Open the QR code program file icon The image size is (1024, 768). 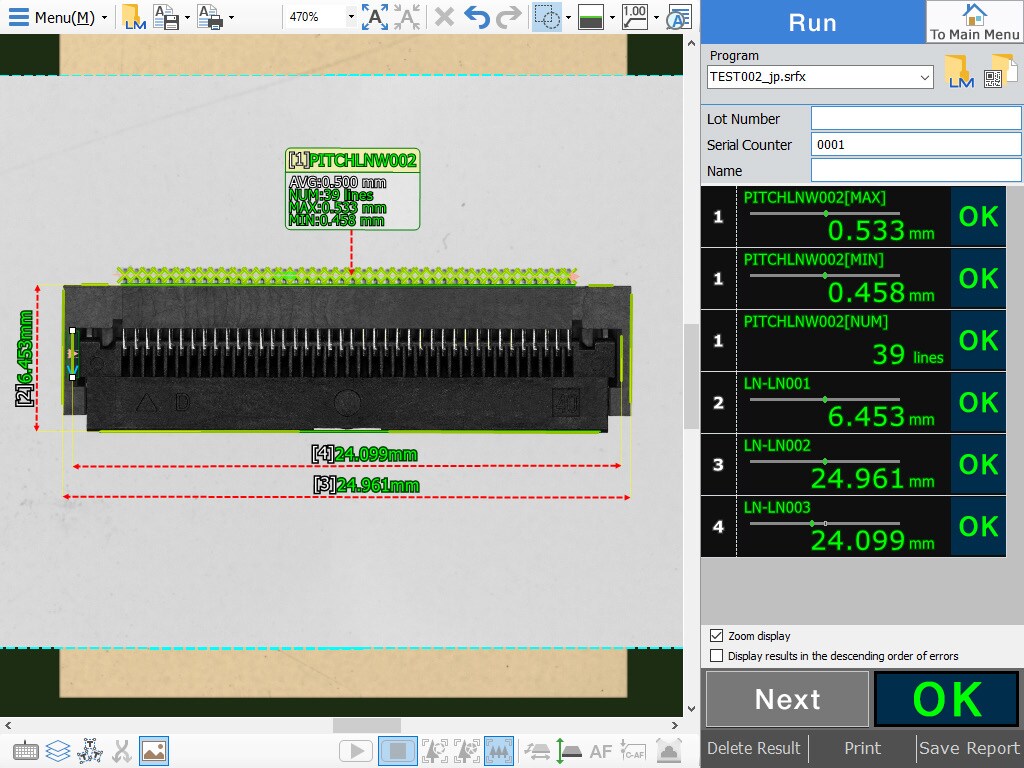pos(1000,73)
